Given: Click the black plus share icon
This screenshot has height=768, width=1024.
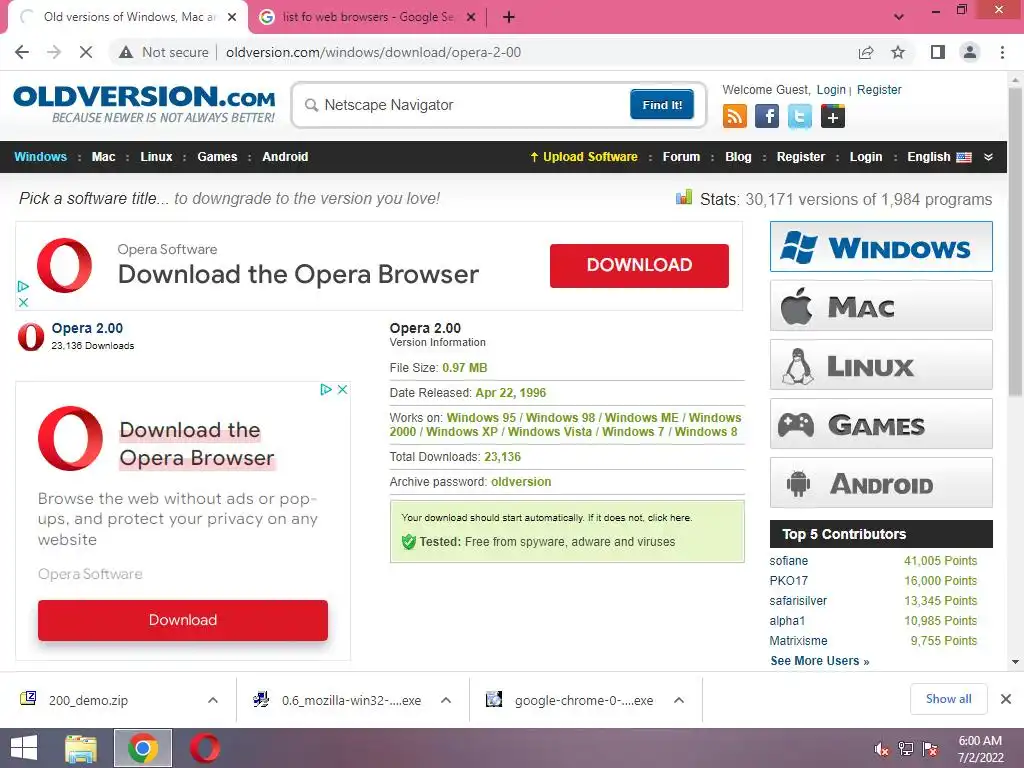Looking at the screenshot, I should point(833,117).
